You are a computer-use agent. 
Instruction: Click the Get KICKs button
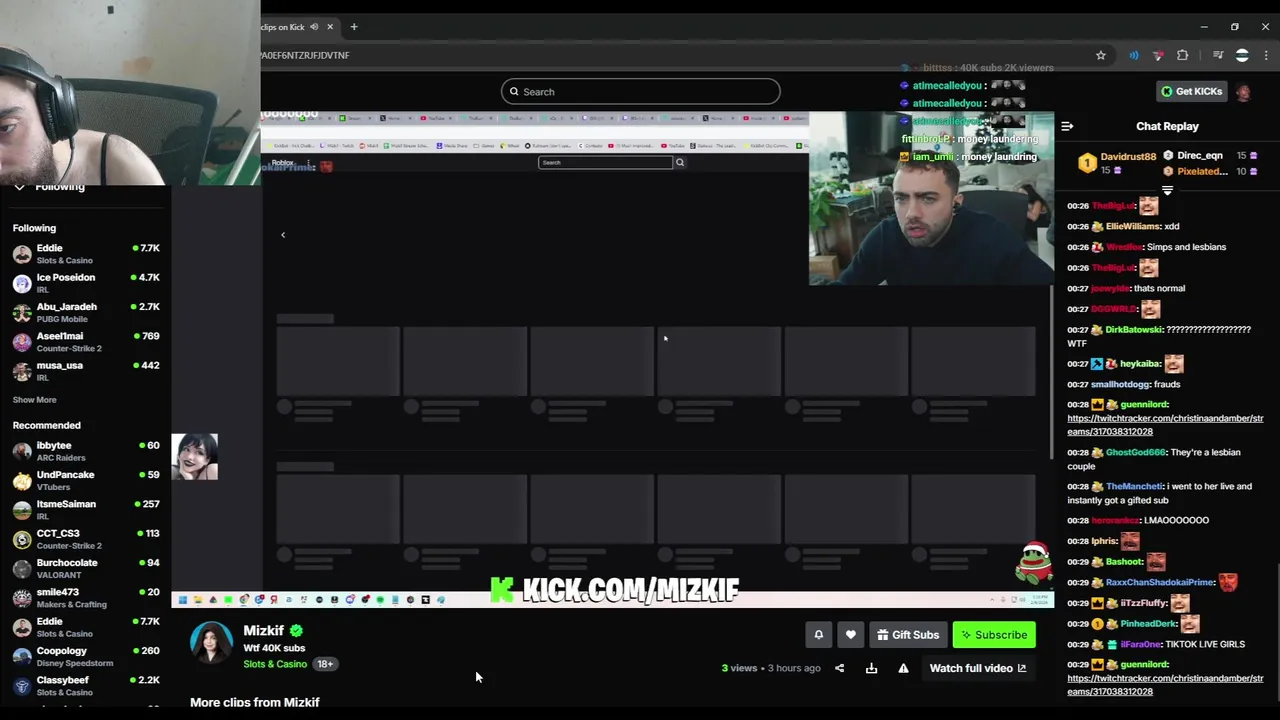point(1191,91)
